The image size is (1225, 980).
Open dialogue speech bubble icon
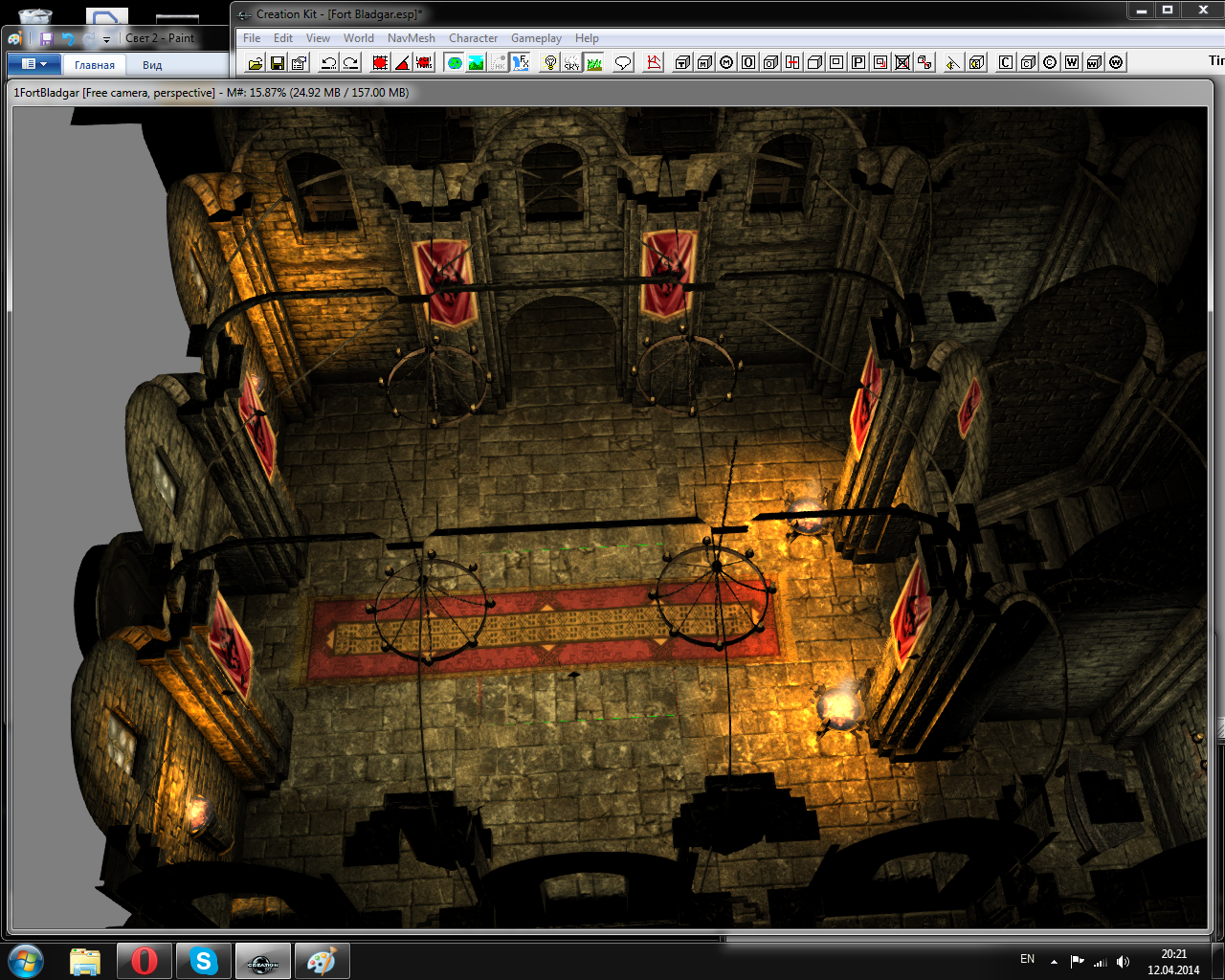623,62
